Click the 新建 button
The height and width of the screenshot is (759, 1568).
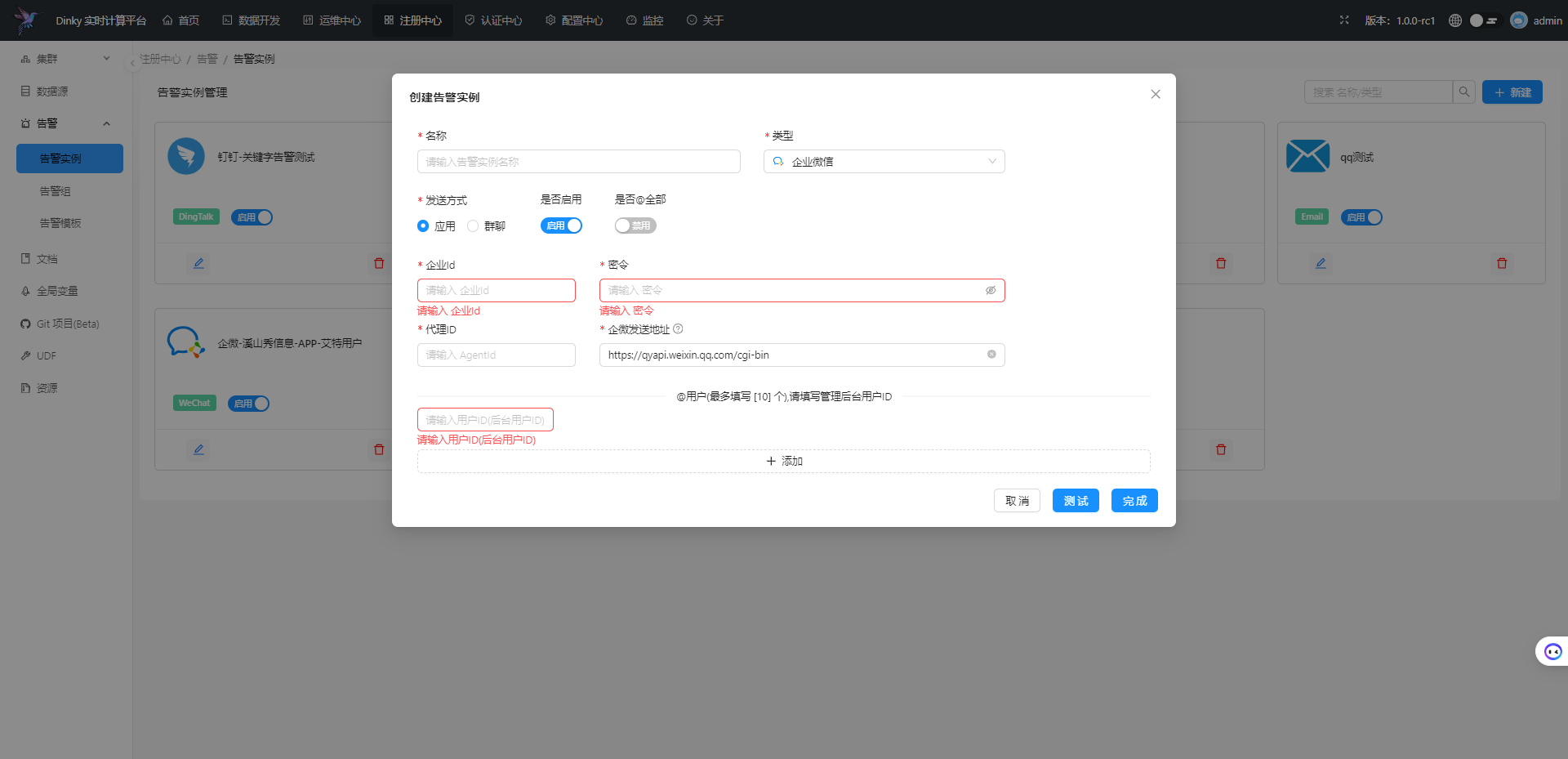[x=1512, y=92]
